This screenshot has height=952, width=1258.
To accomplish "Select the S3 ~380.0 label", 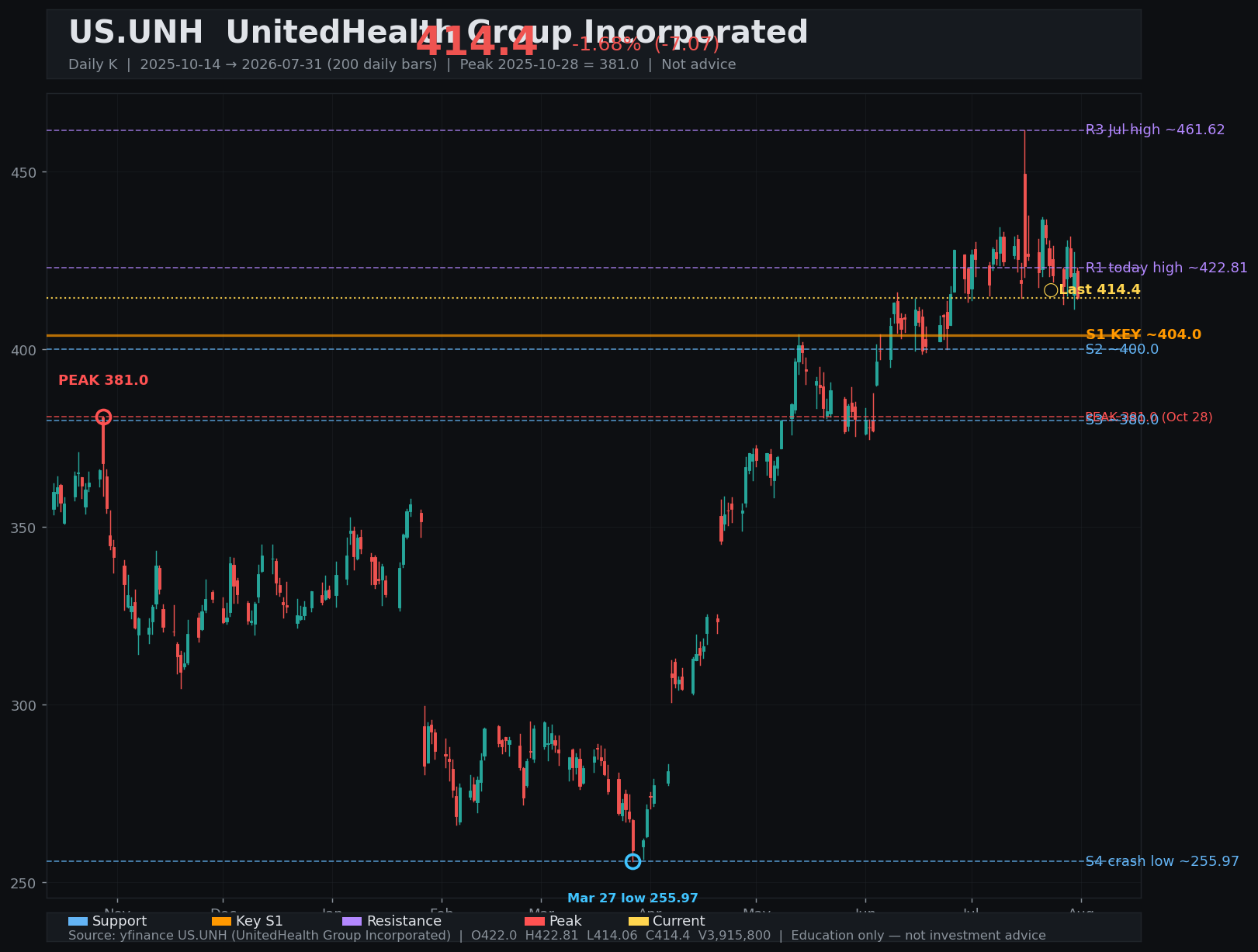I will (x=1121, y=420).
